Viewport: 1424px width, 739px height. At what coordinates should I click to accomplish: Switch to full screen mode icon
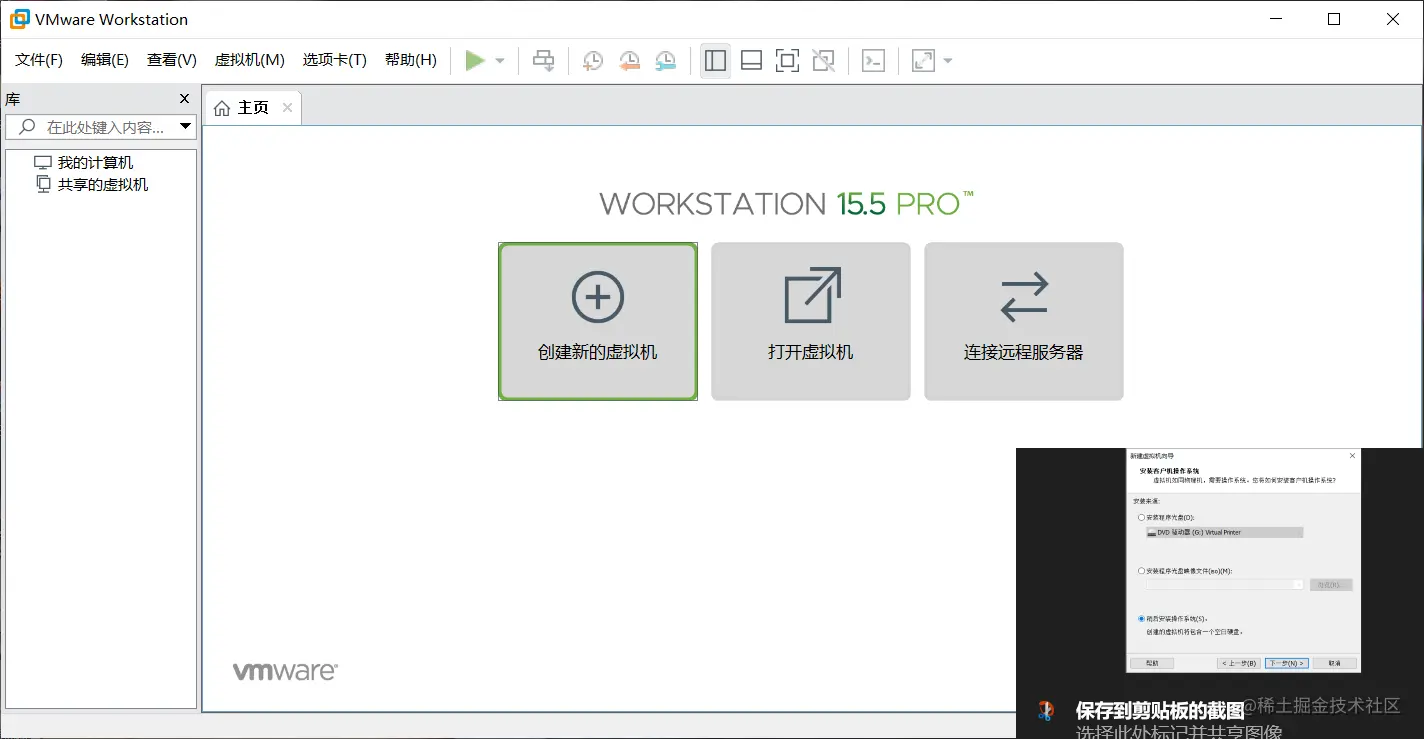(x=787, y=61)
